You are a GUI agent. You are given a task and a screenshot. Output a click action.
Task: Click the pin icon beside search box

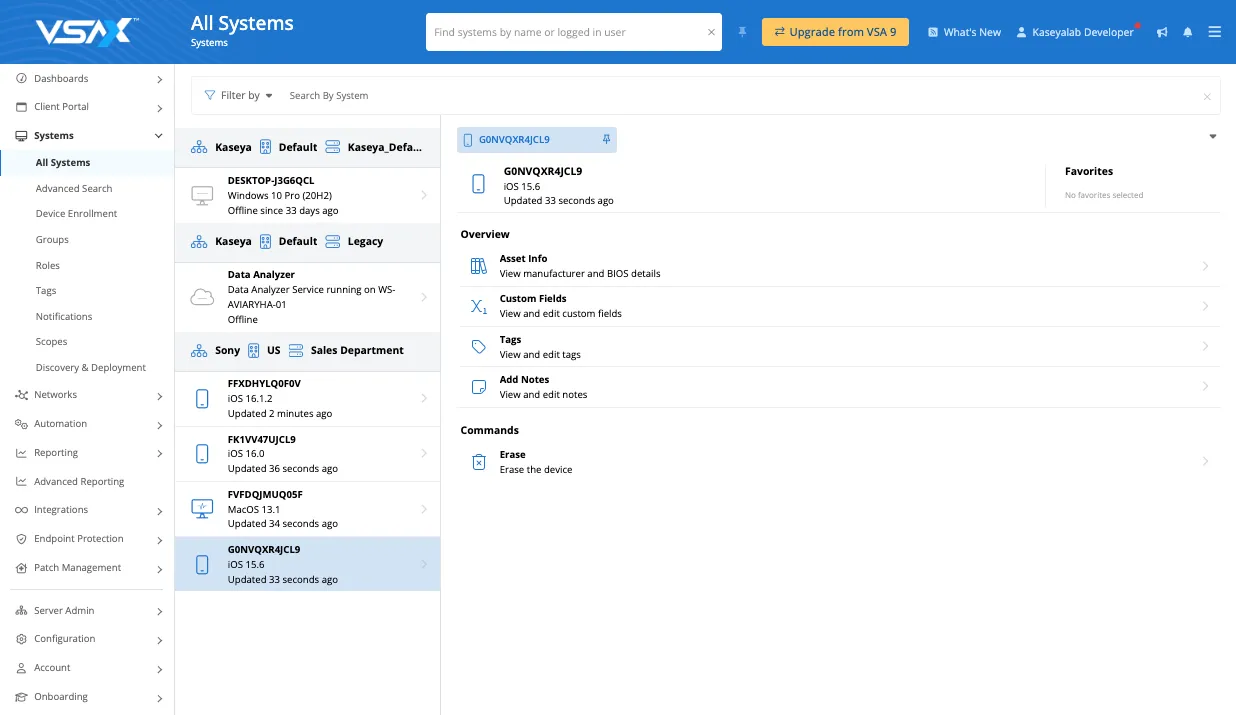pyautogui.click(x=742, y=32)
